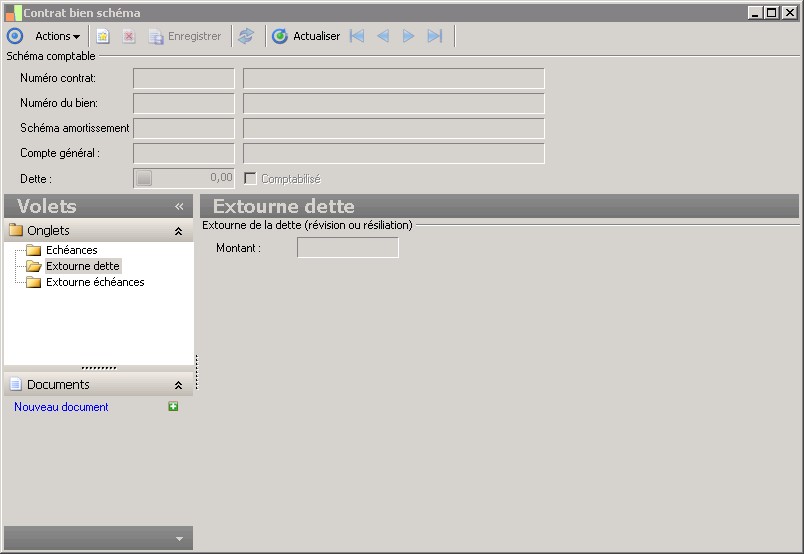The image size is (804, 554).
Task: Close the Contrat bien schéma window
Action: 790,13
